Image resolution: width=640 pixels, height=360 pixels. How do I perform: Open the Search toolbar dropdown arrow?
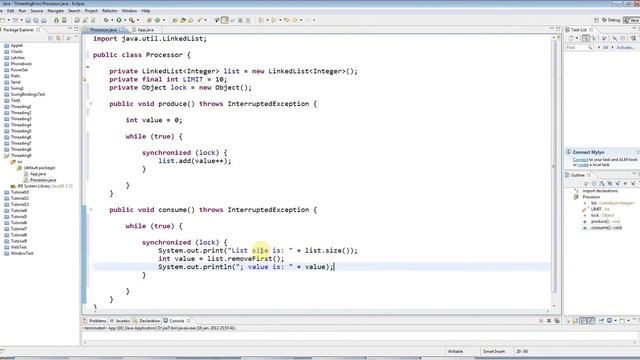click(205, 20)
